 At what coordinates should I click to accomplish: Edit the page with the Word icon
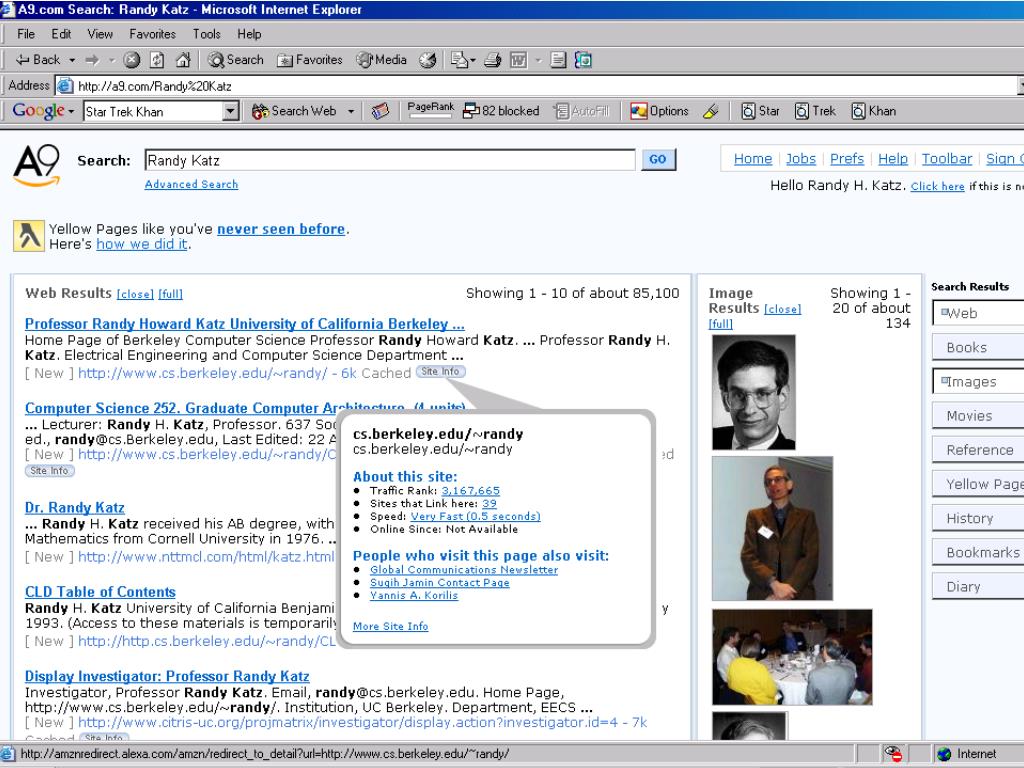tap(519, 60)
